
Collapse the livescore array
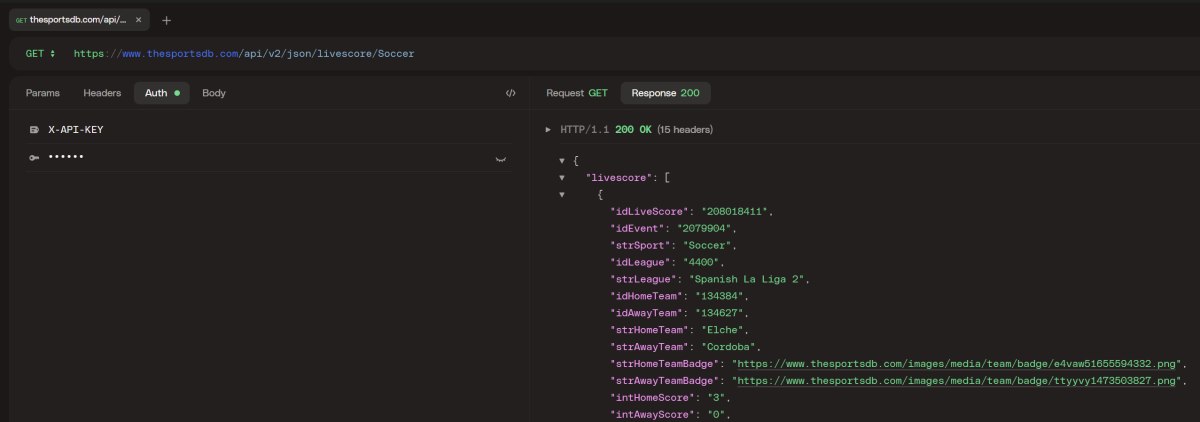562,177
